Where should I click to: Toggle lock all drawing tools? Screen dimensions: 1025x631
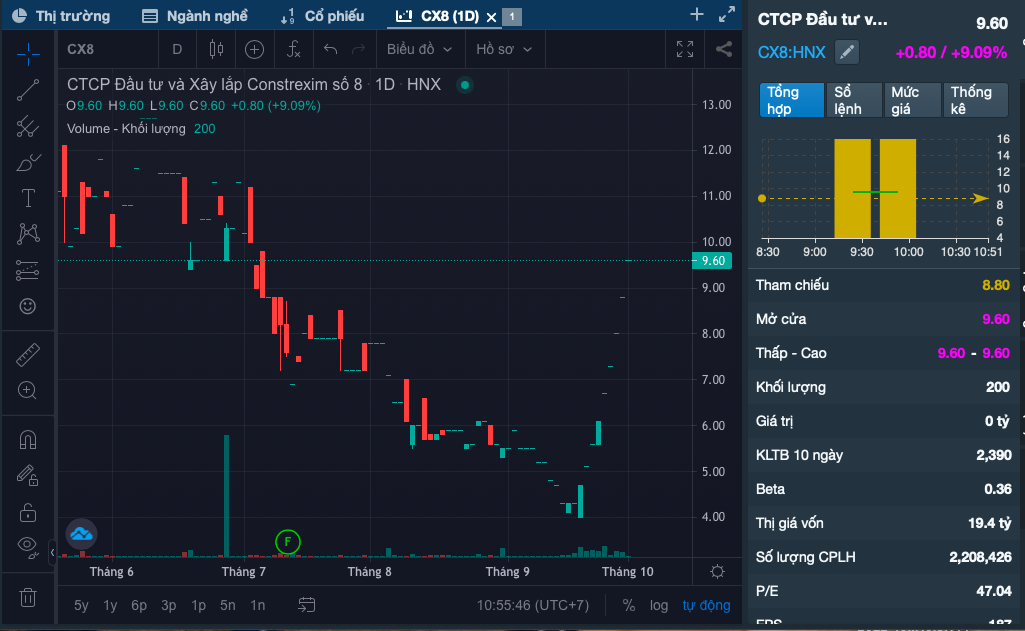27,512
